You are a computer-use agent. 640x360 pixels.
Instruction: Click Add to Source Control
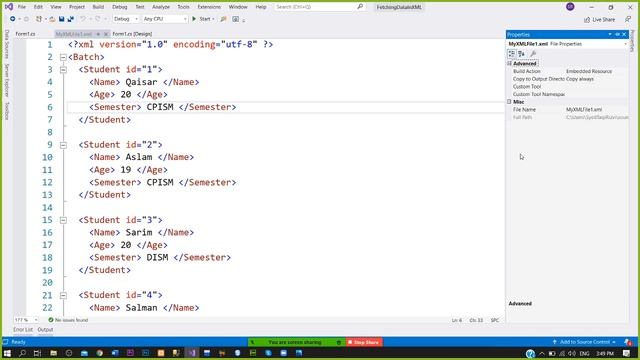(584, 342)
